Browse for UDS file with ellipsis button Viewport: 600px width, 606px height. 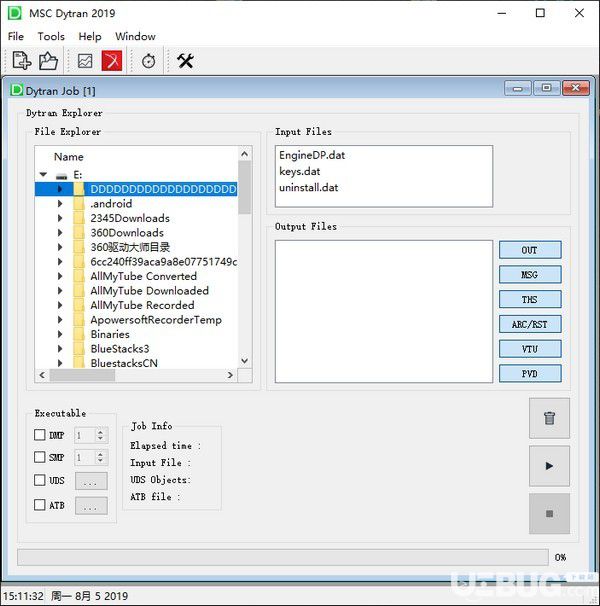(91, 481)
